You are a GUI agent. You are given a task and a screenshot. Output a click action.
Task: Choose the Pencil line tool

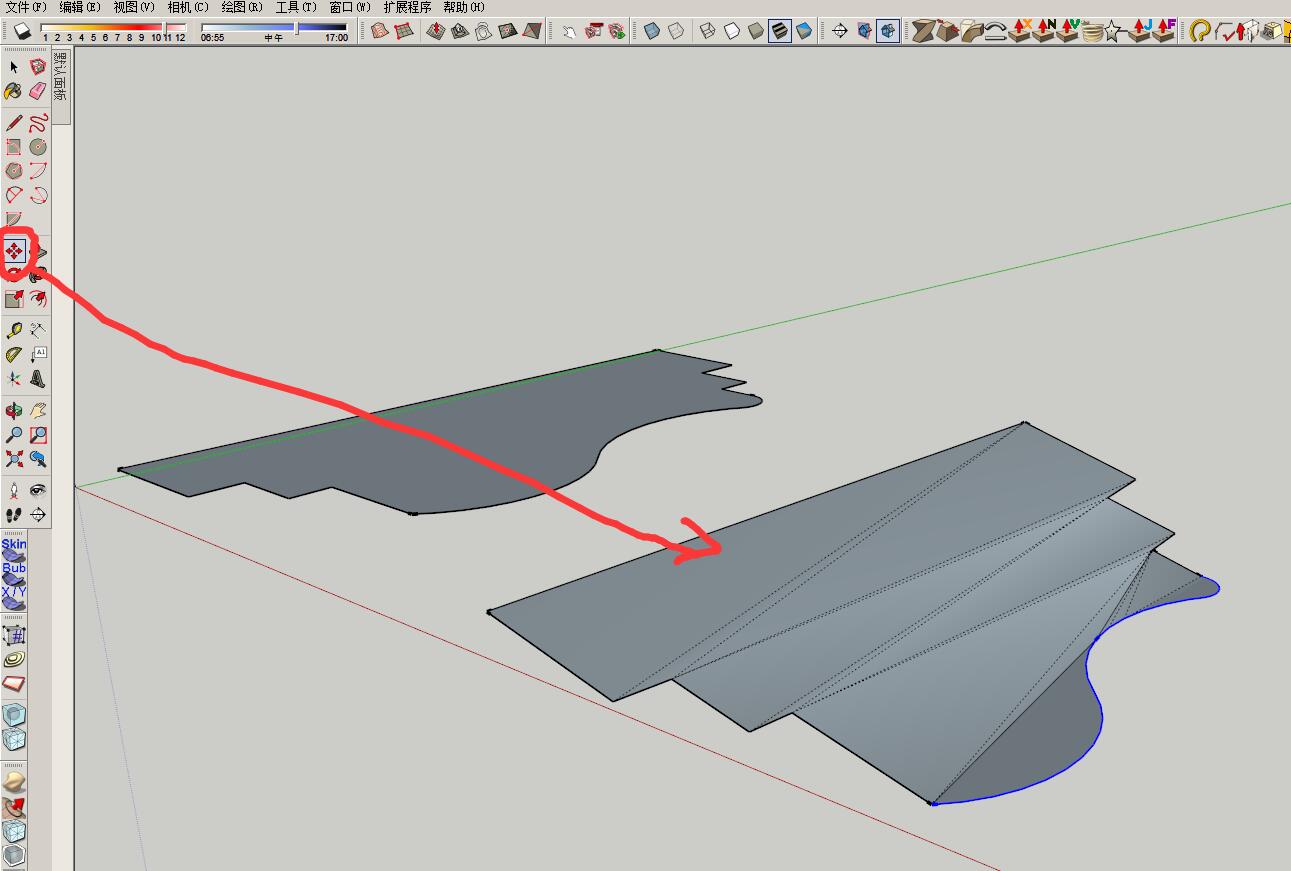(x=14, y=123)
